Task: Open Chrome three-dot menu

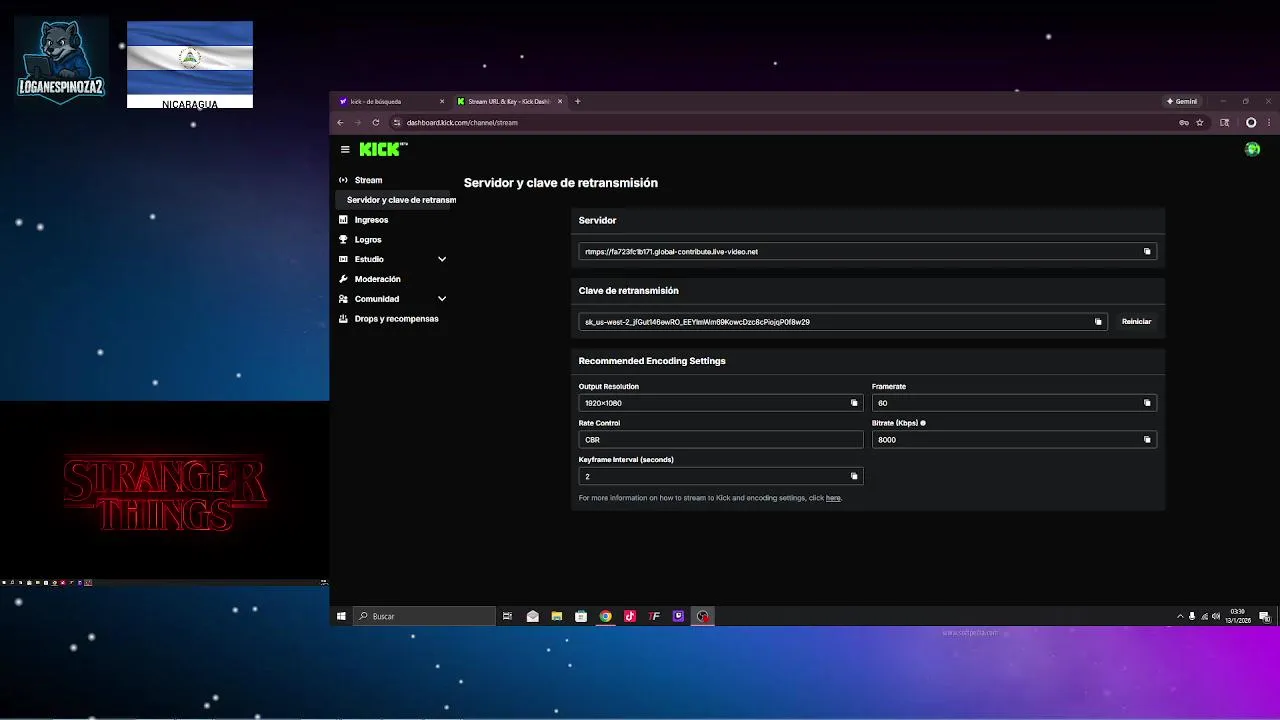Action: tap(1268, 122)
